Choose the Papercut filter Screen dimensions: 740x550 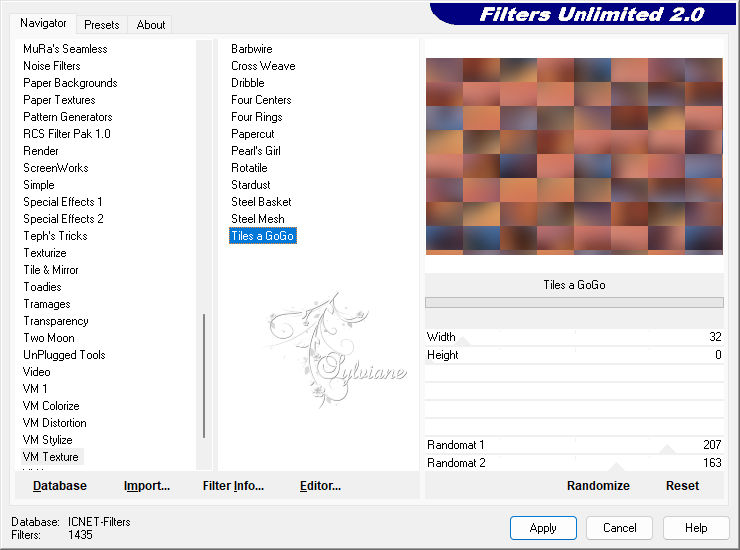pos(252,134)
